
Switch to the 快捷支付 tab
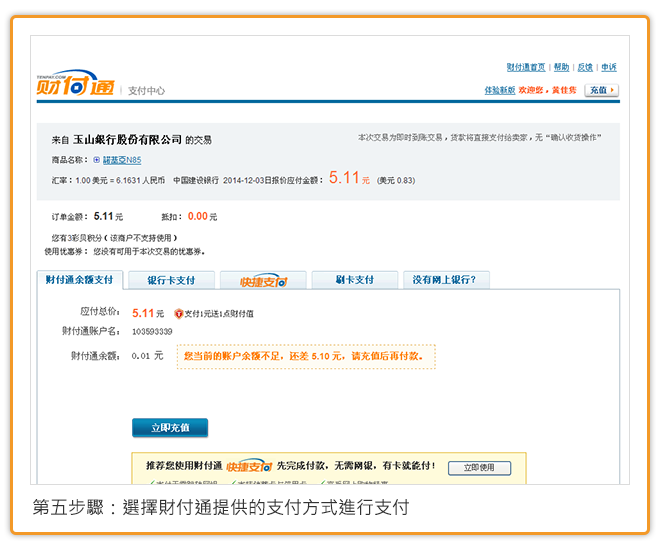[x=263, y=280]
